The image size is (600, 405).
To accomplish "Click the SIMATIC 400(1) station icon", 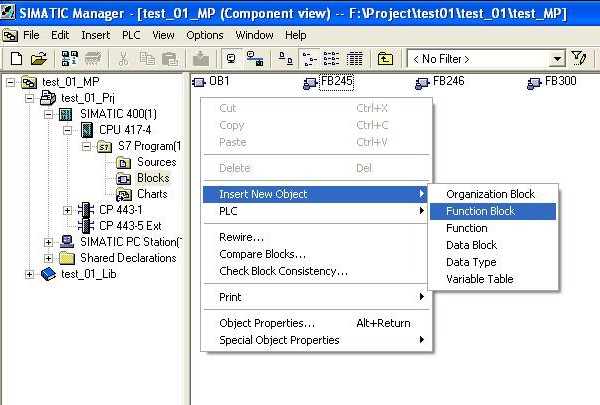I will tap(66, 114).
